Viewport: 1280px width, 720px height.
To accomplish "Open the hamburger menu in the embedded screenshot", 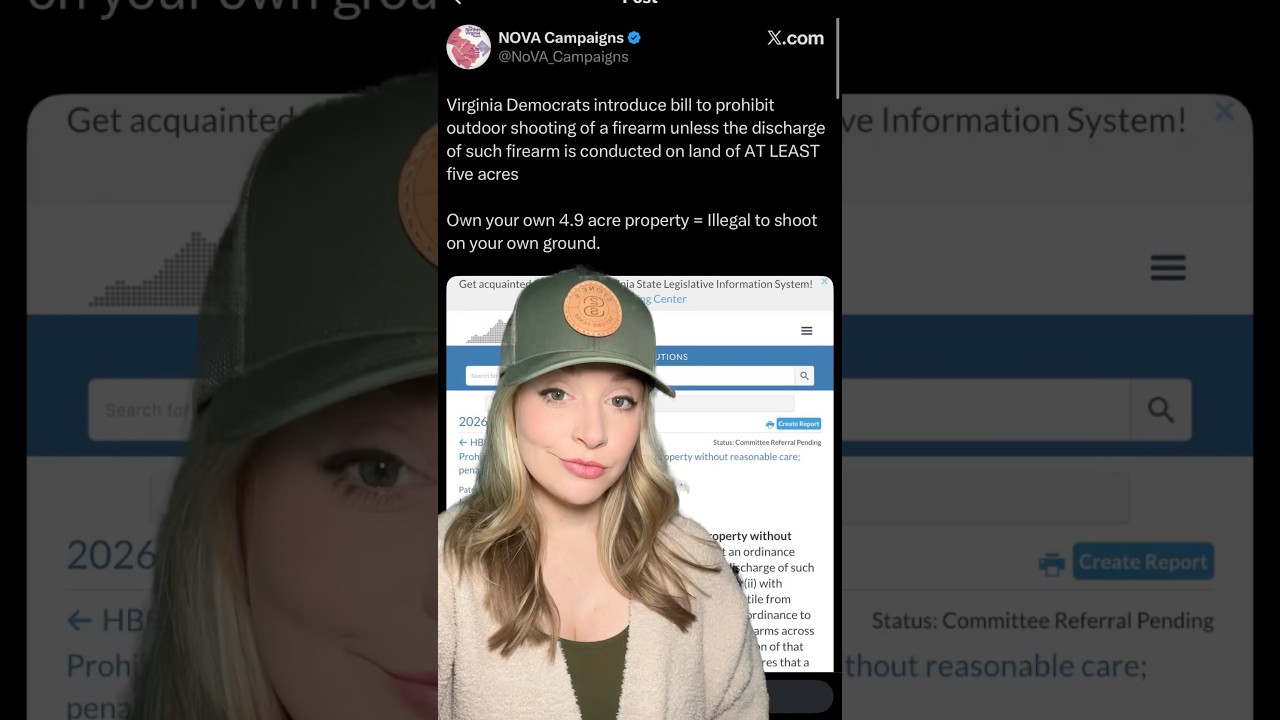I will coord(807,331).
